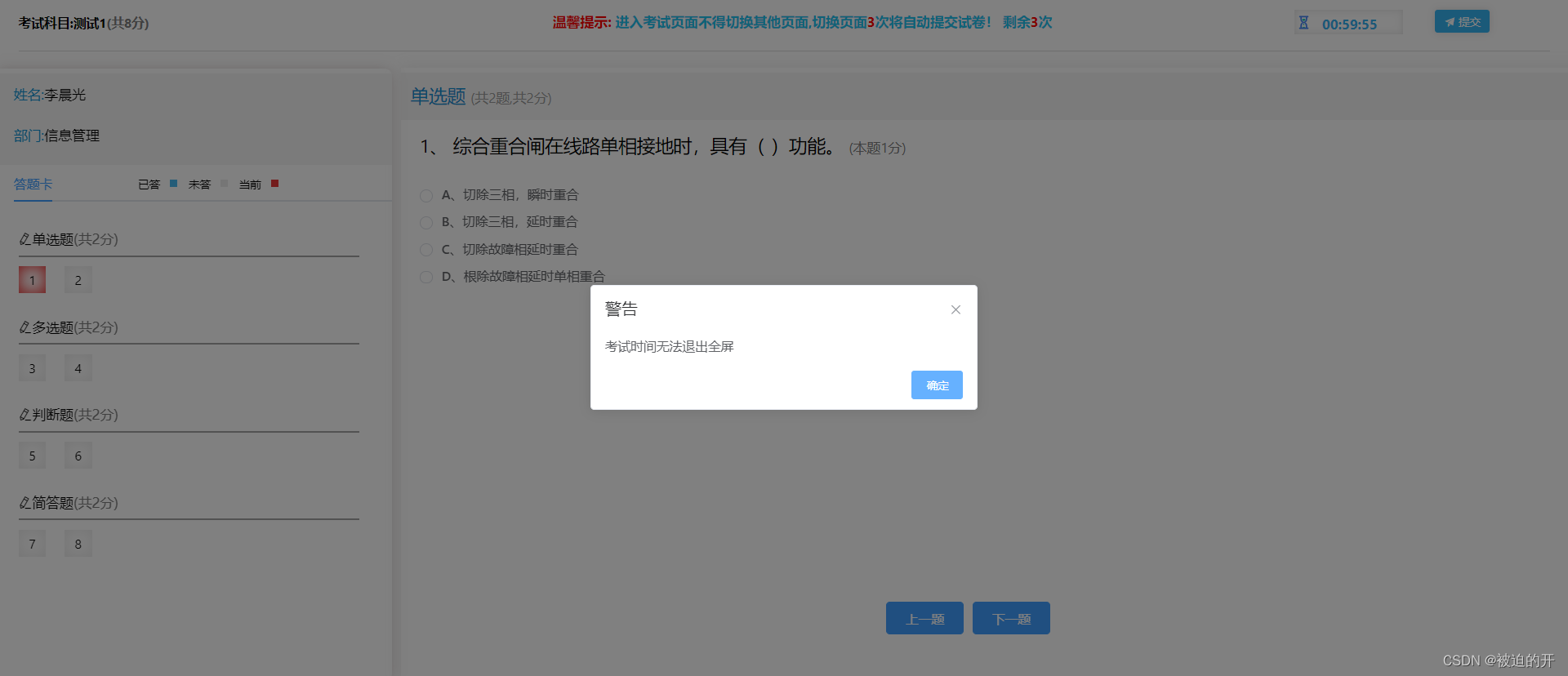Image resolution: width=1568 pixels, height=676 pixels.
Task: Close the 警告 dialog with X
Action: coord(955,309)
